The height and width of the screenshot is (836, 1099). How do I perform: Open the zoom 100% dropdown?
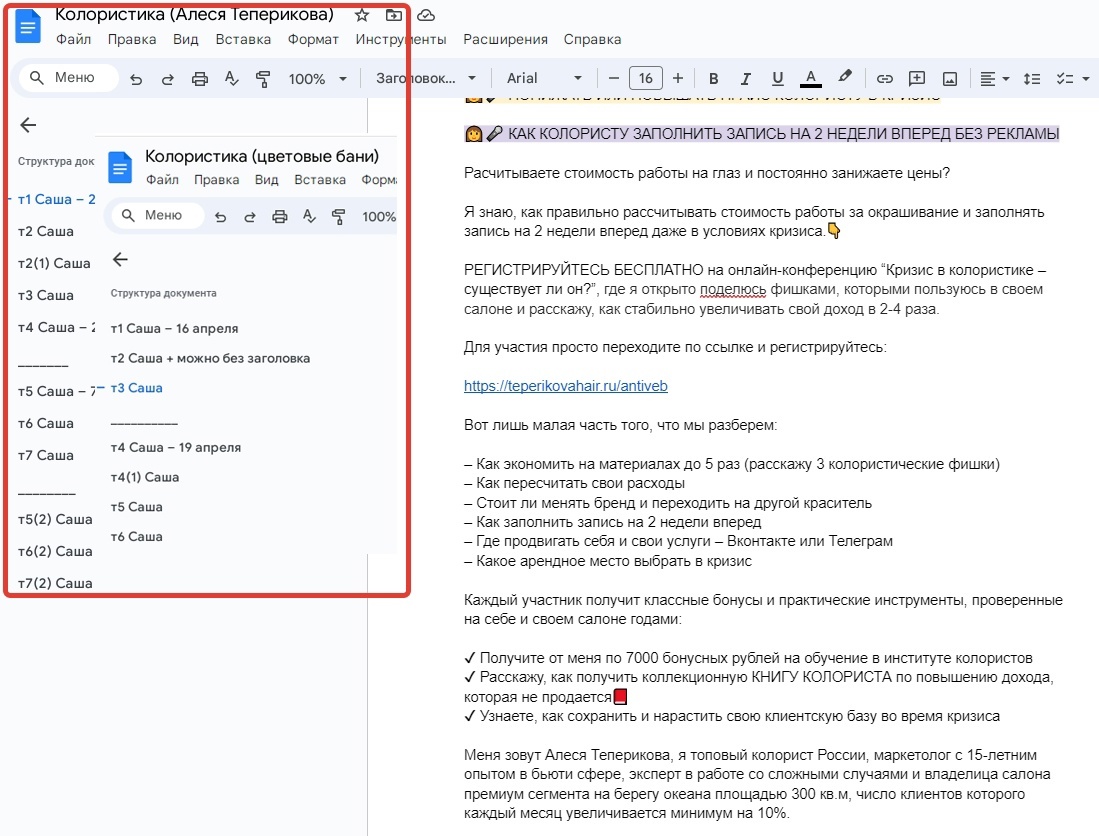pyautogui.click(x=318, y=79)
